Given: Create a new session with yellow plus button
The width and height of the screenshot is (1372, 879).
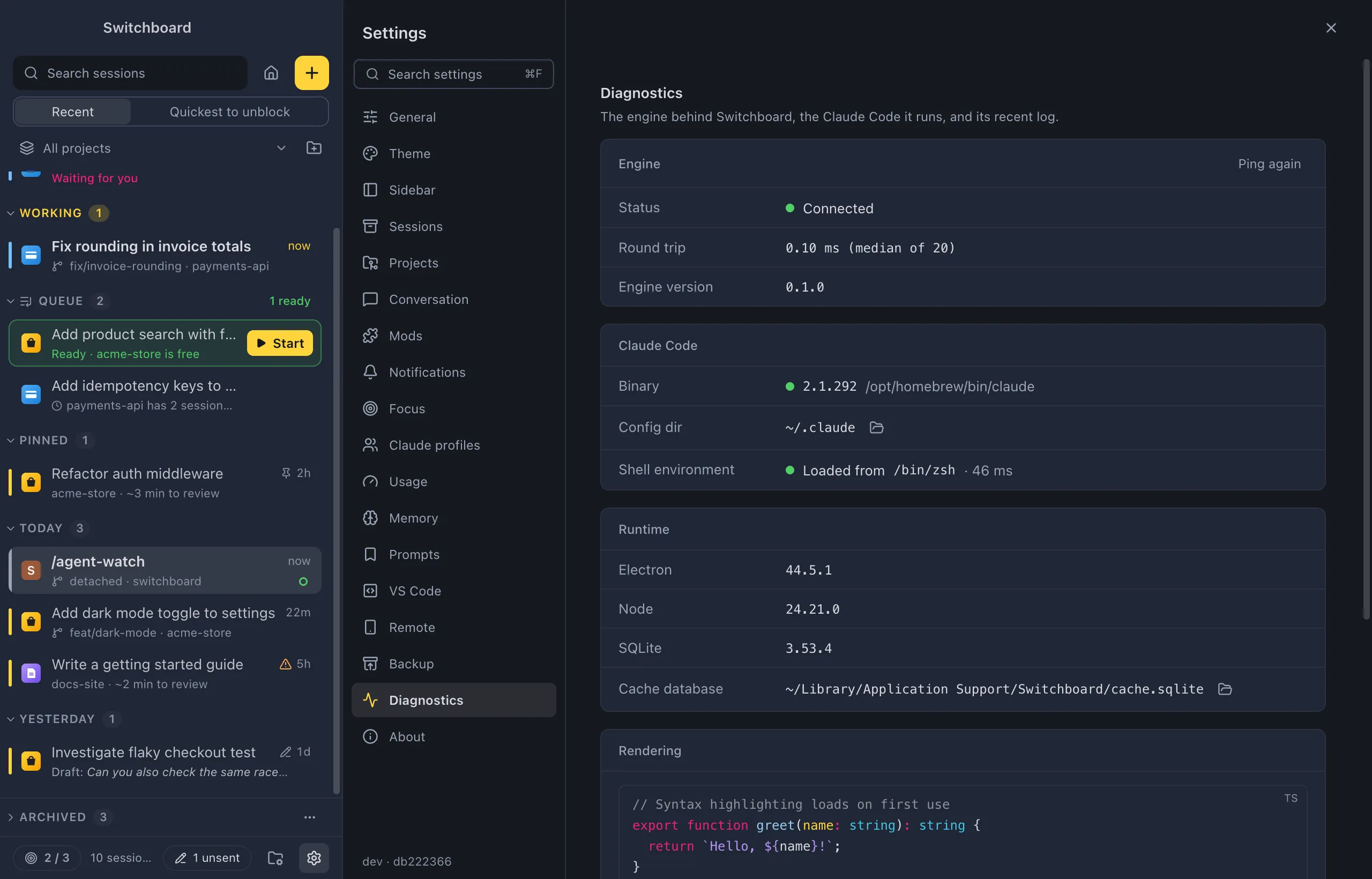Looking at the screenshot, I should (311, 73).
